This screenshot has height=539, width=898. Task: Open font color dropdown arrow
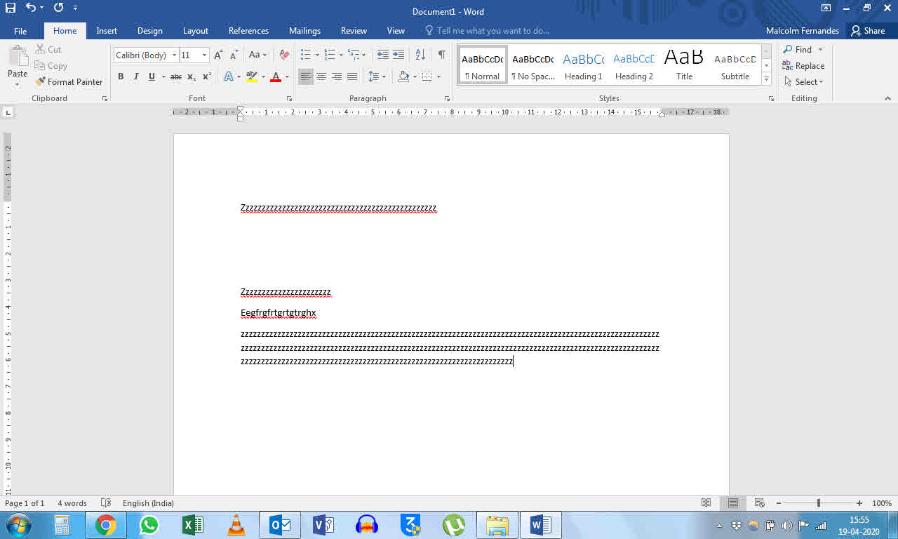(x=287, y=77)
